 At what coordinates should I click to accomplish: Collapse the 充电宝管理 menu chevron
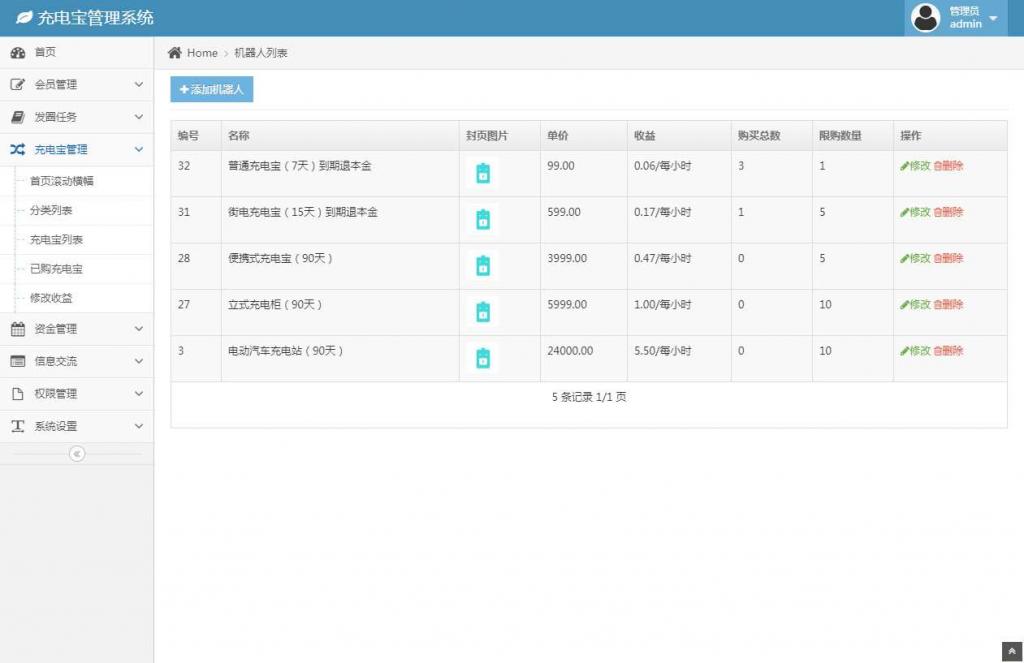139,150
